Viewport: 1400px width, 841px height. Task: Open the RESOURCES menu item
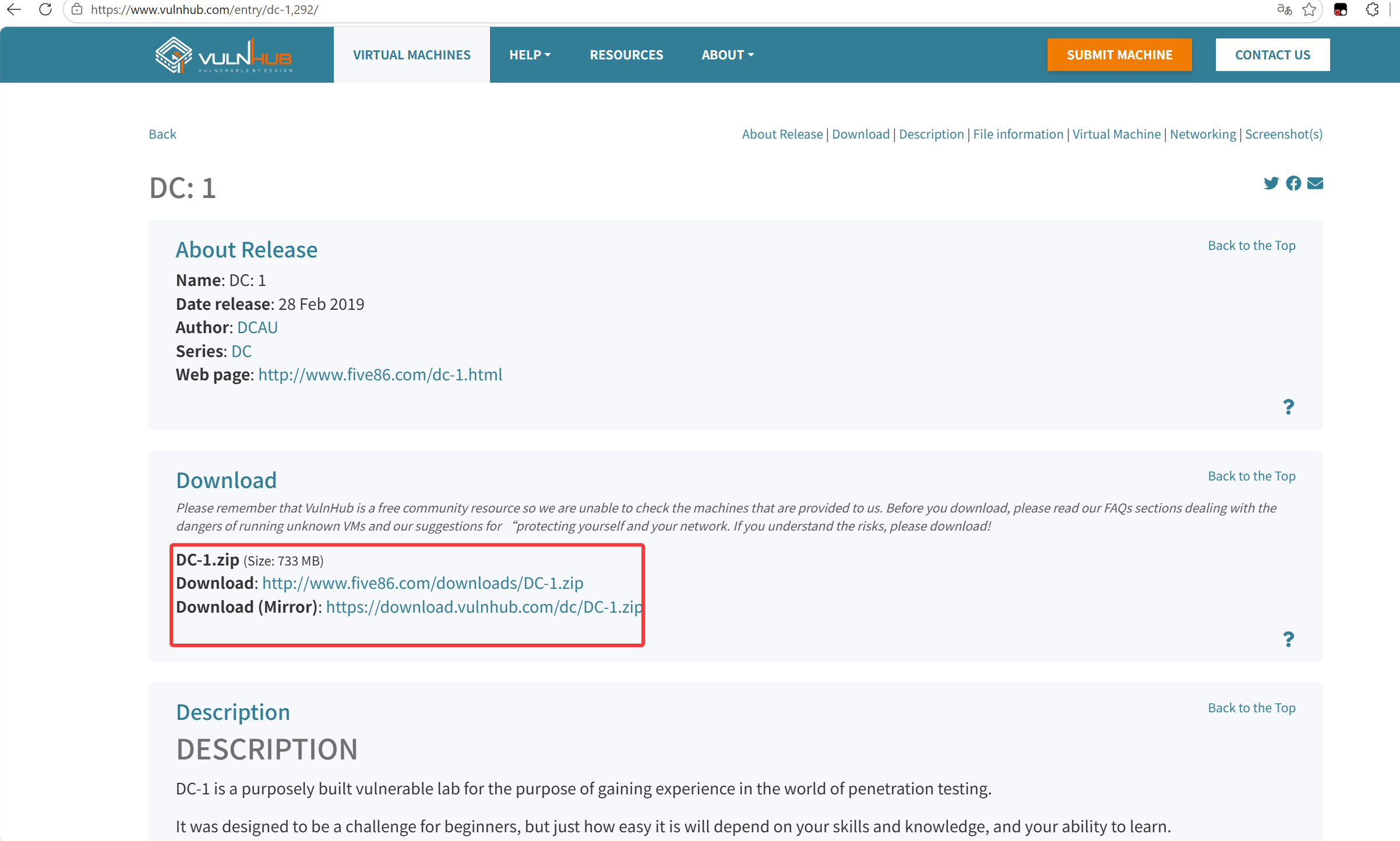626,55
